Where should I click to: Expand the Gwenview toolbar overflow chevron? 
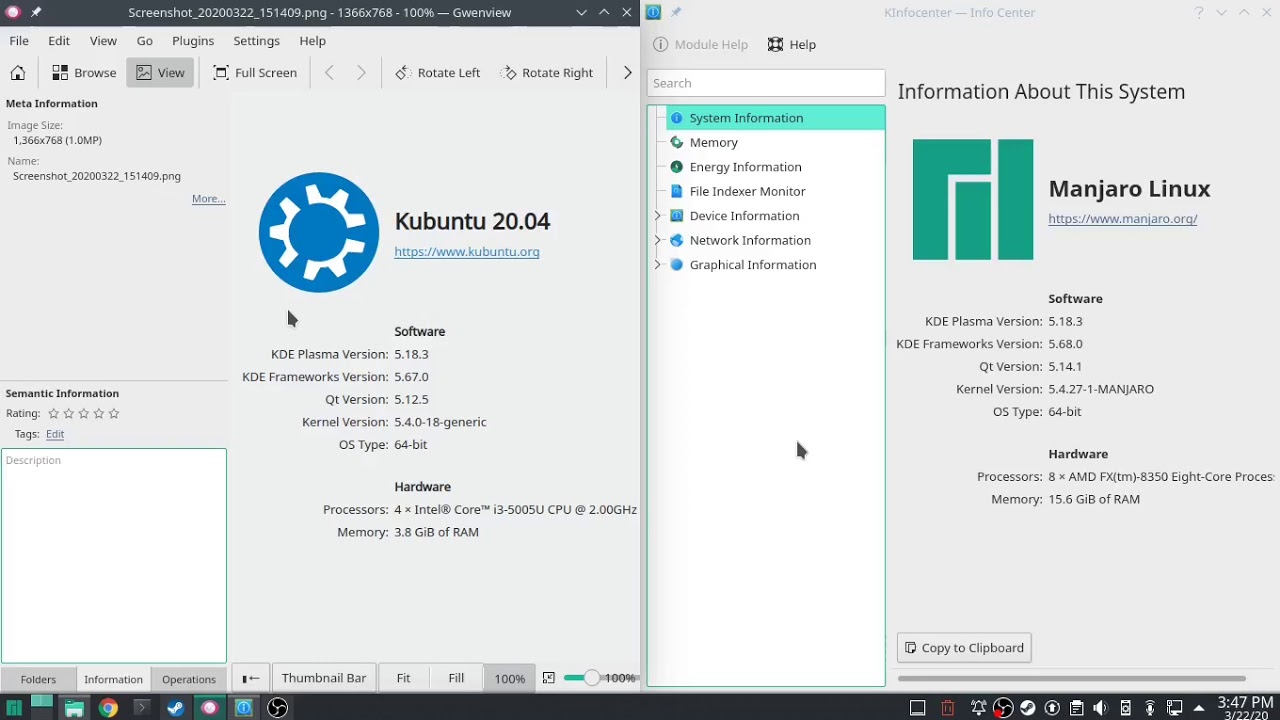[x=627, y=72]
